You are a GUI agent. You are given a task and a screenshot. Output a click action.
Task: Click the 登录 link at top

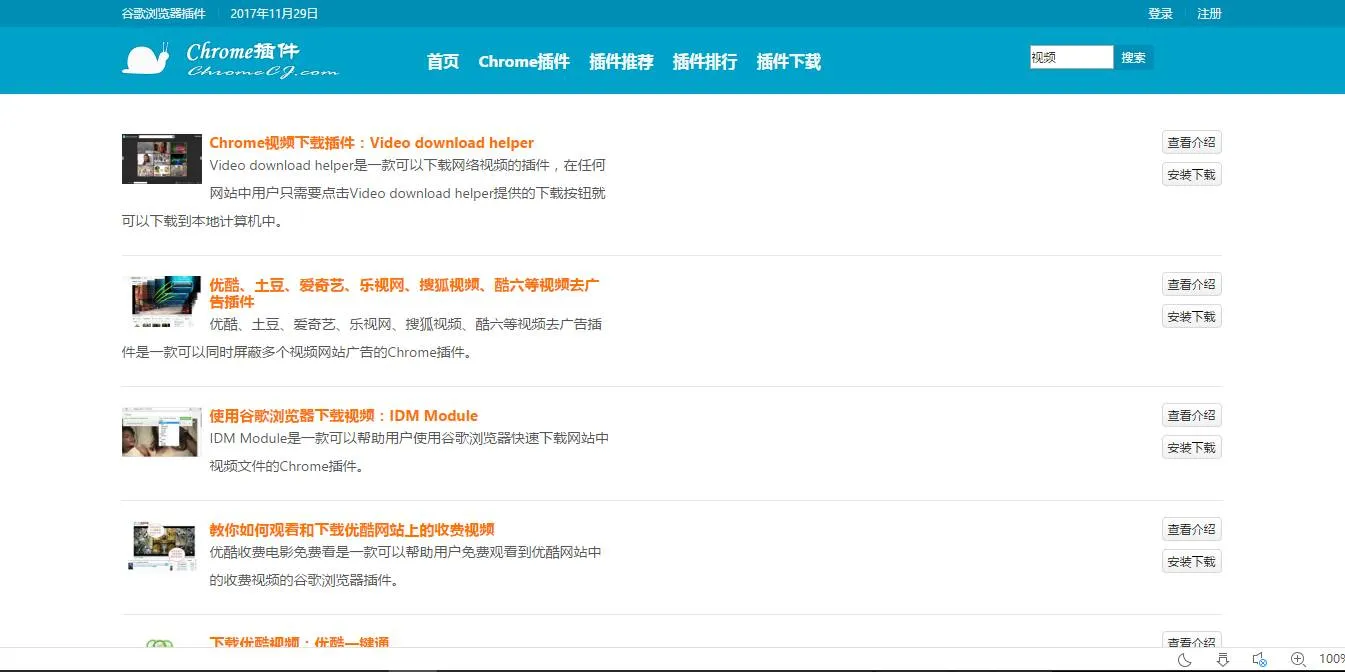tap(1160, 14)
